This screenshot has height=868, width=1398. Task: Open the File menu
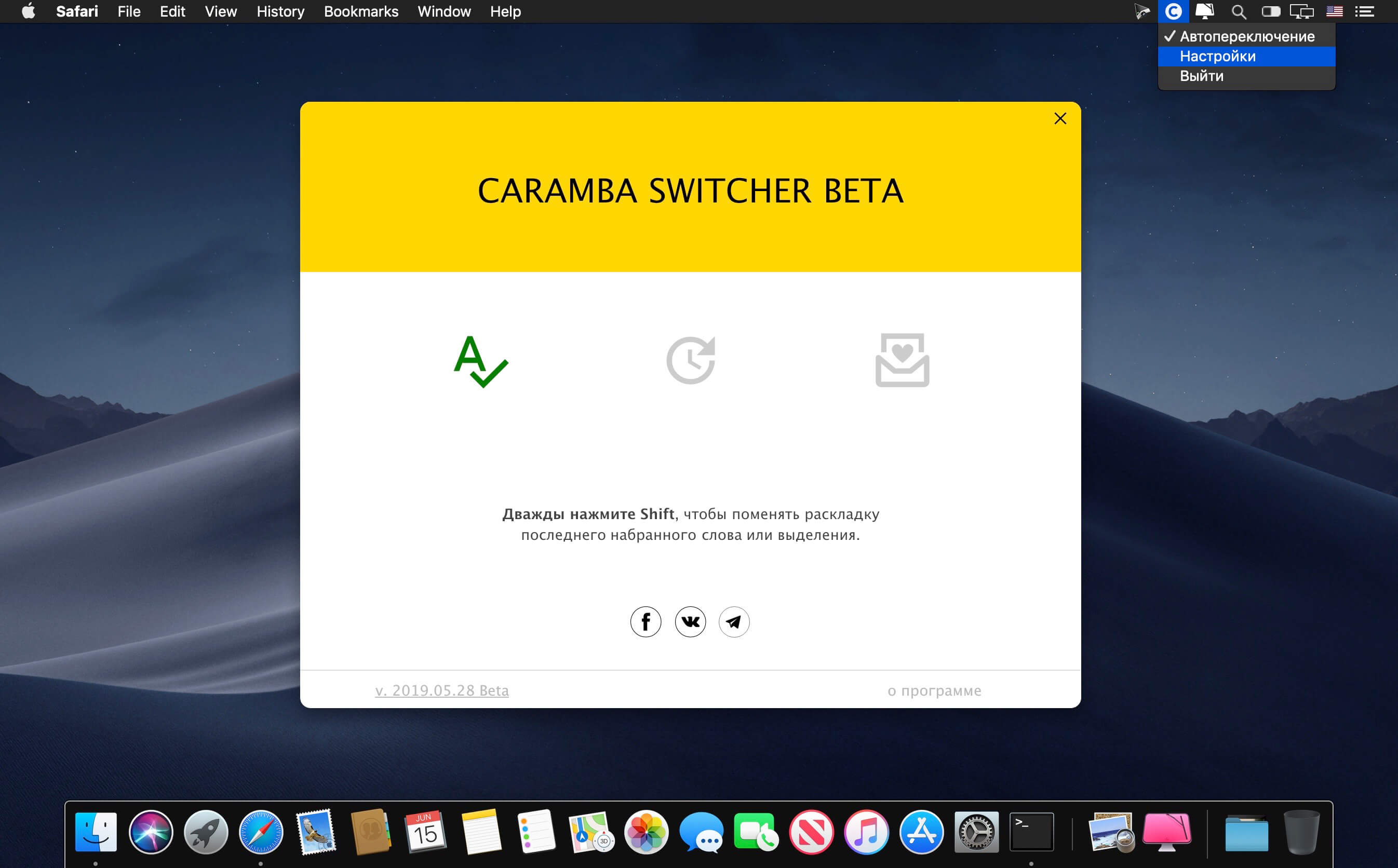click(129, 11)
